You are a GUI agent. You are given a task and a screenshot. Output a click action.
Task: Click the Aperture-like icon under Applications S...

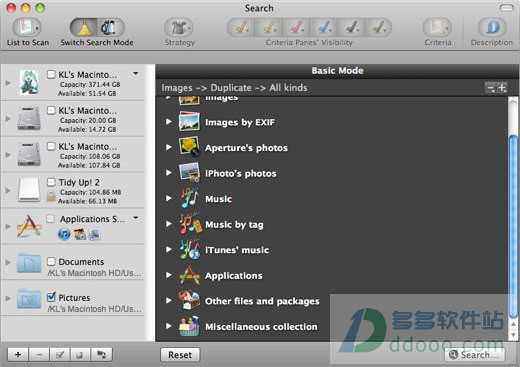point(95,234)
